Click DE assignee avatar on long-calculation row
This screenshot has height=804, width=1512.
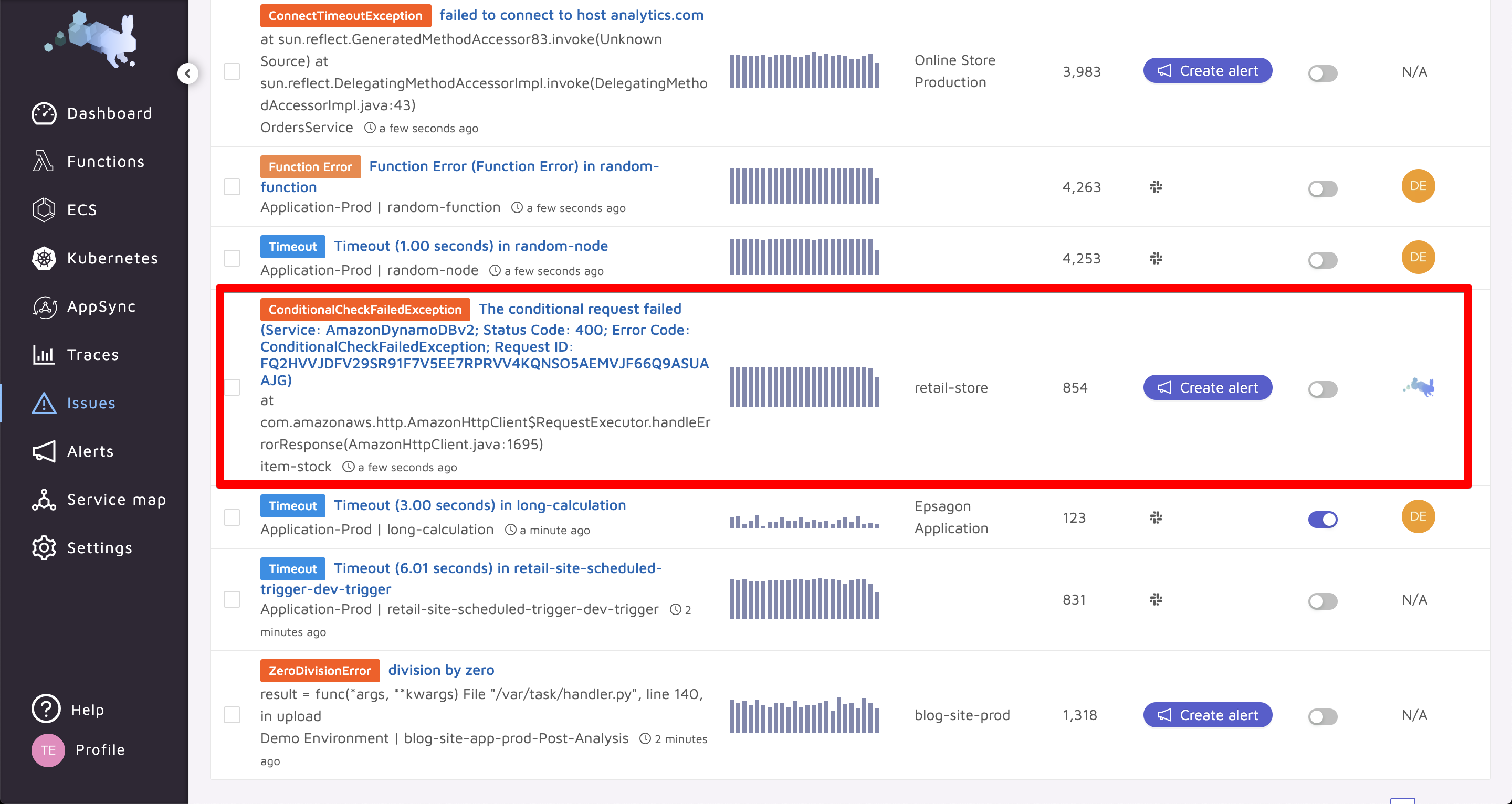click(x=1418, y=516)
